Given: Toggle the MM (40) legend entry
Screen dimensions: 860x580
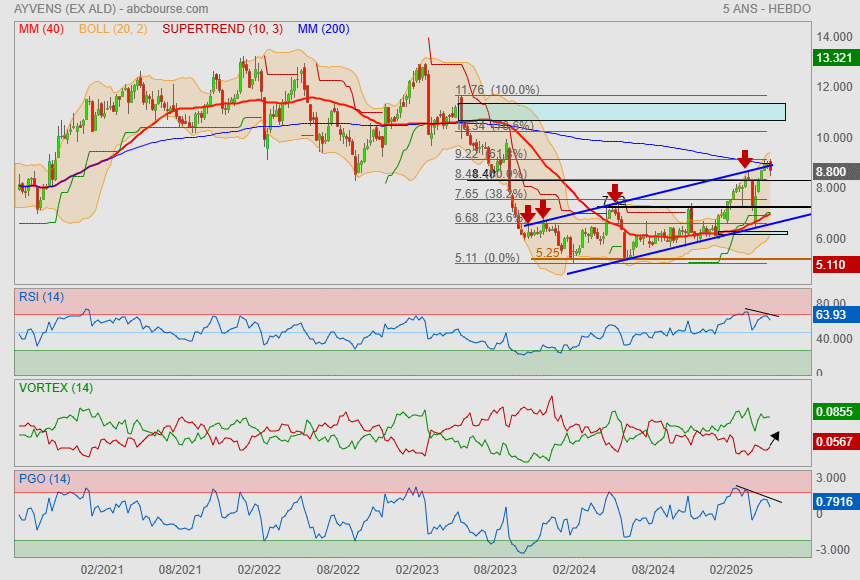Looking at the screenshot, I should click(39, 29).
